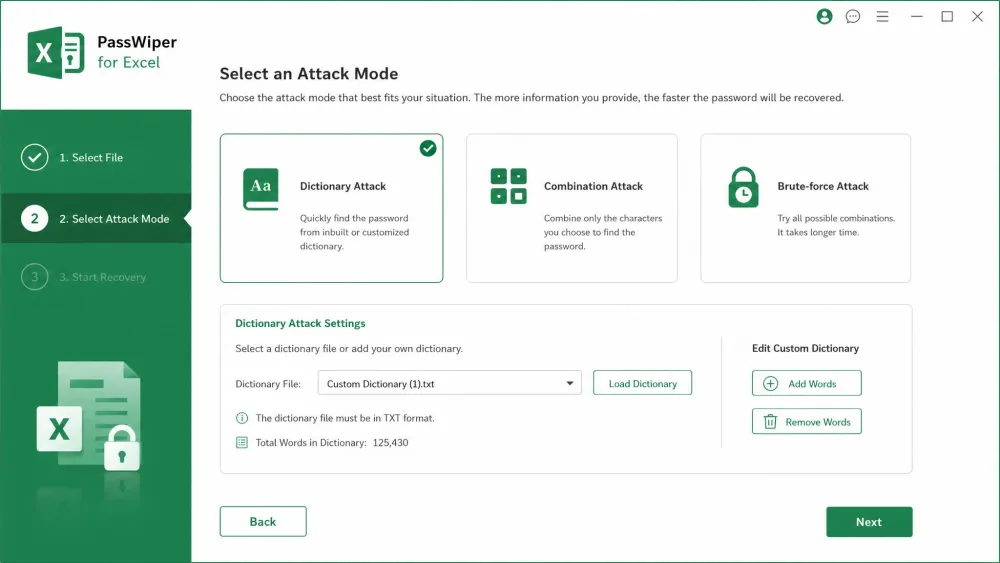Click the step 1 completed checkmark circle

click(34, 157)
